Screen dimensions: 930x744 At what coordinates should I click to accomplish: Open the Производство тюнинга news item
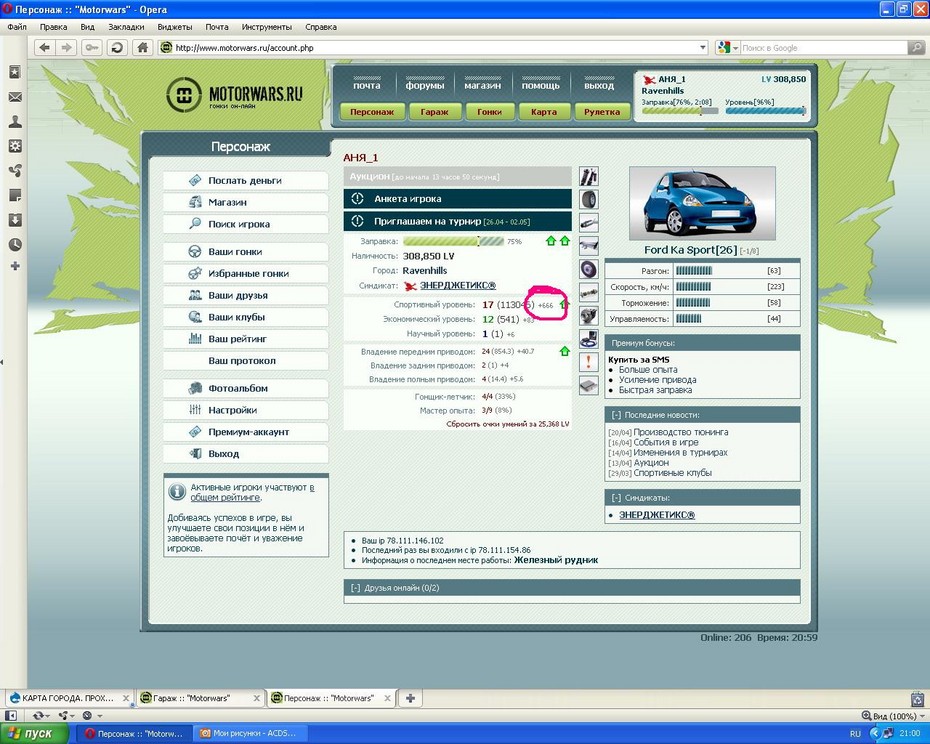pos(681,432)
